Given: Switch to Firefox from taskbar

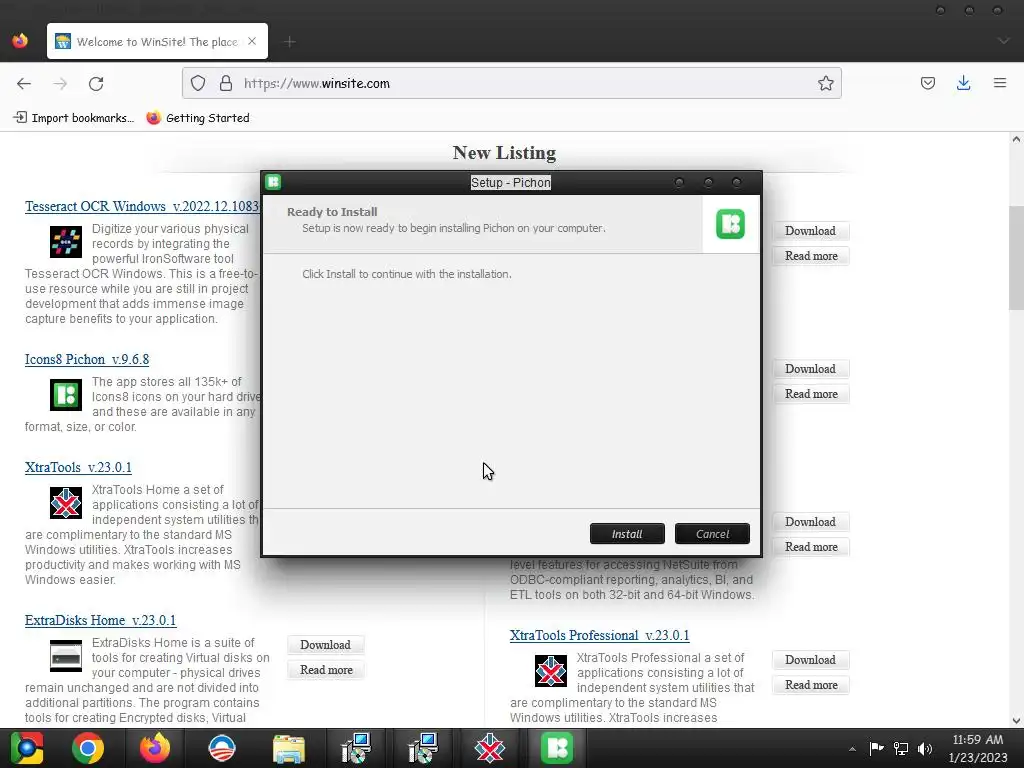Looking at the screenshot, I should [x=155, y=748].
